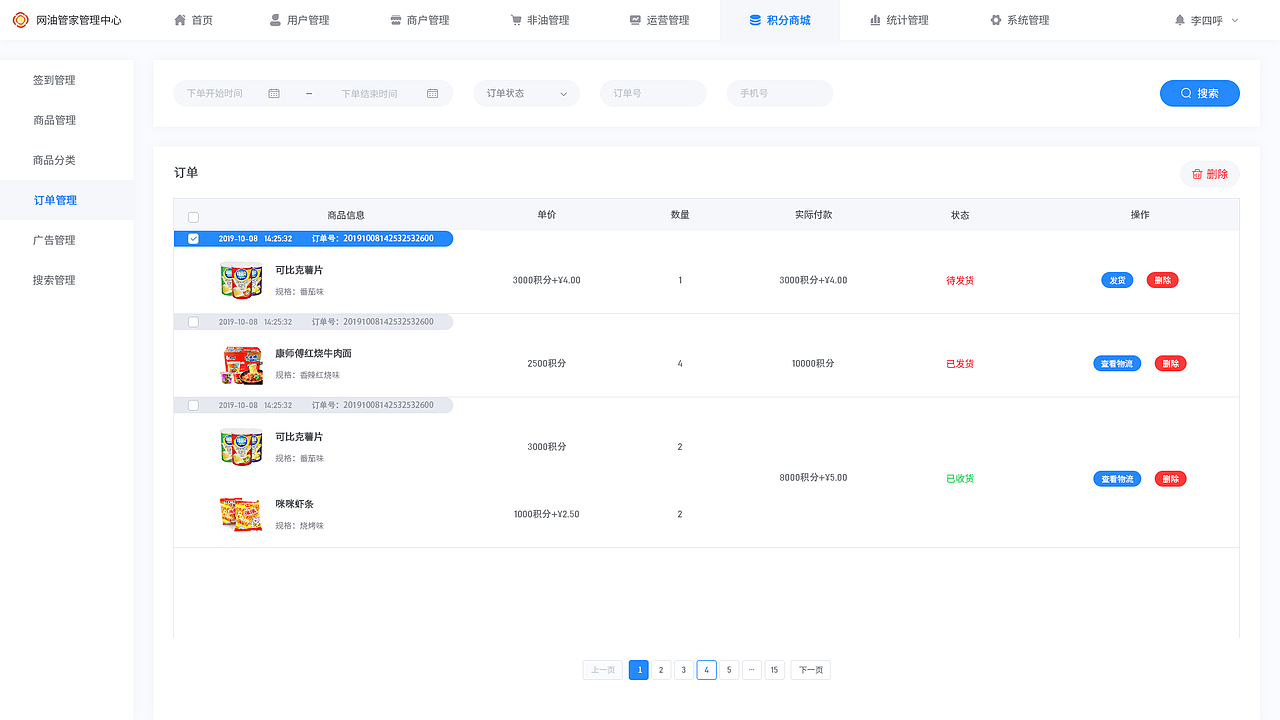Click the 网油管家 logo icon

pos(20,20)
